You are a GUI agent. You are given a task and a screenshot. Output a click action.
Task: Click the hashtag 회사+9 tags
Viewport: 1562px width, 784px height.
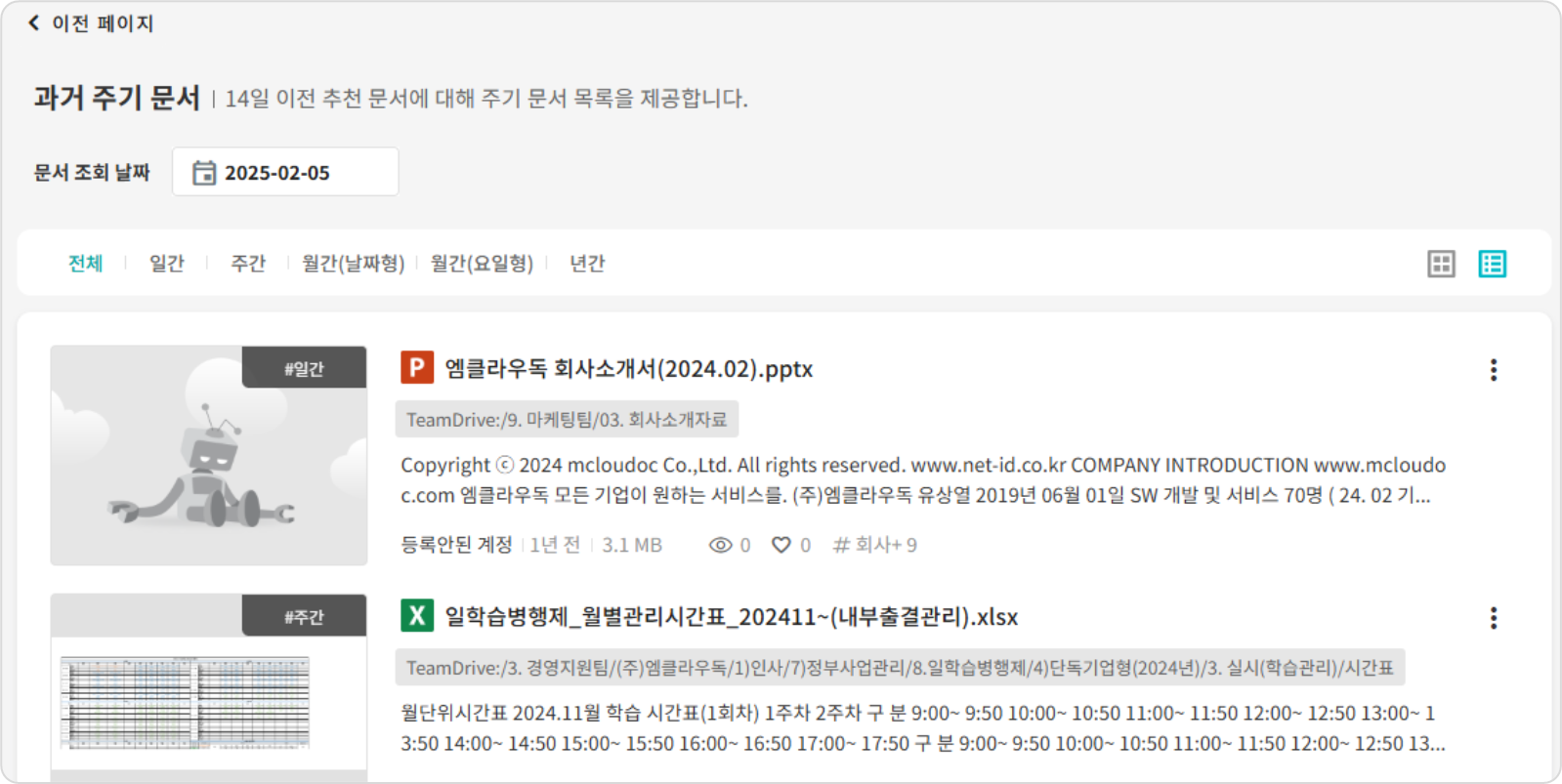click(875, 545)
